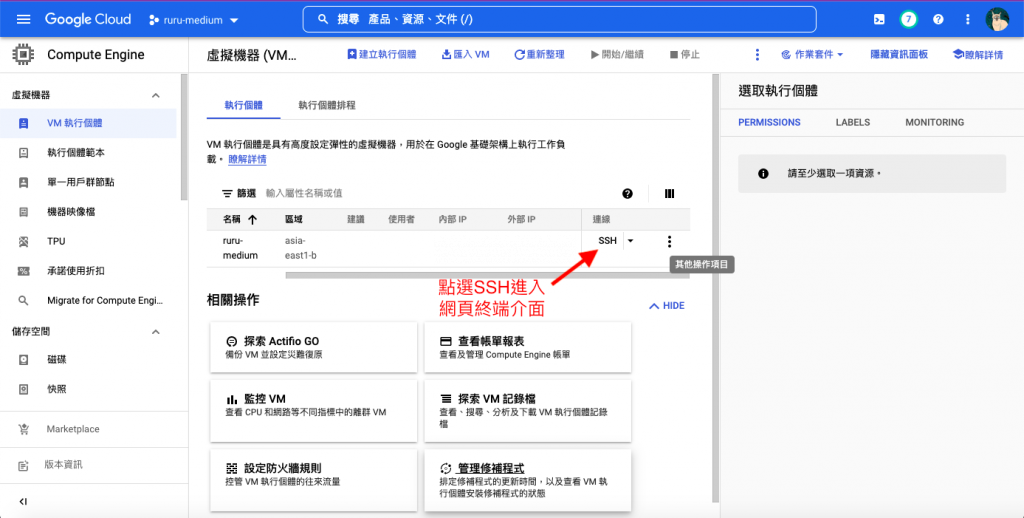The image size is (1024, 518).
Task: Open the ruru-medium project selector
Action: 193,20
